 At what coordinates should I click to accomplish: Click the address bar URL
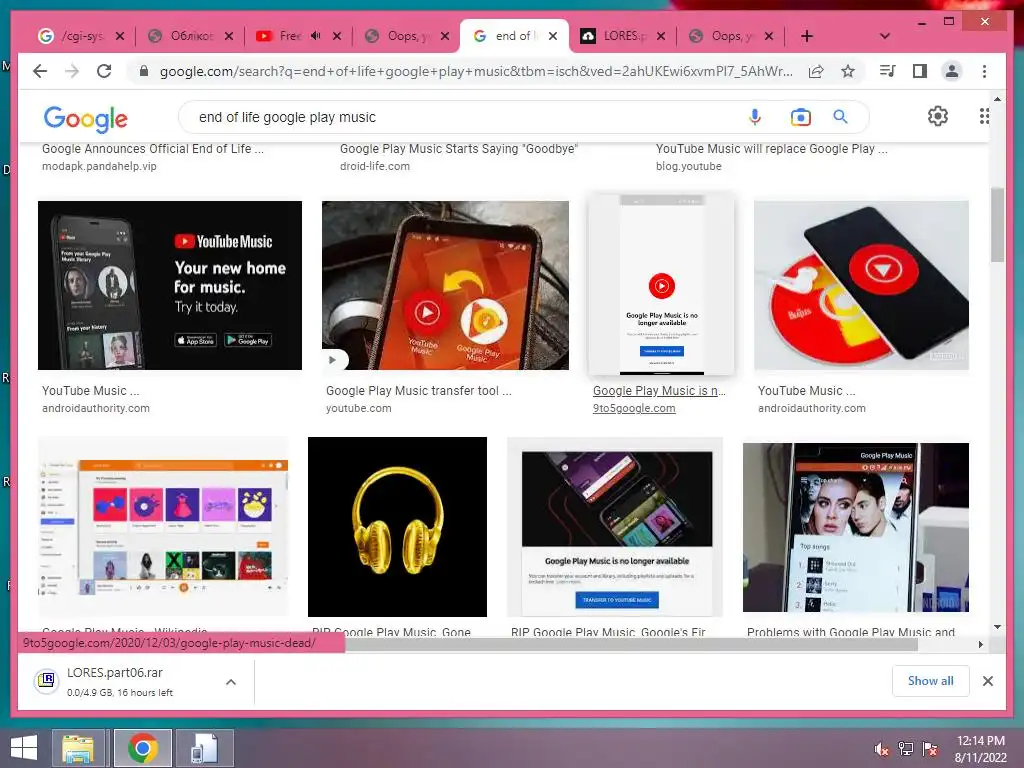coord(476,71)
